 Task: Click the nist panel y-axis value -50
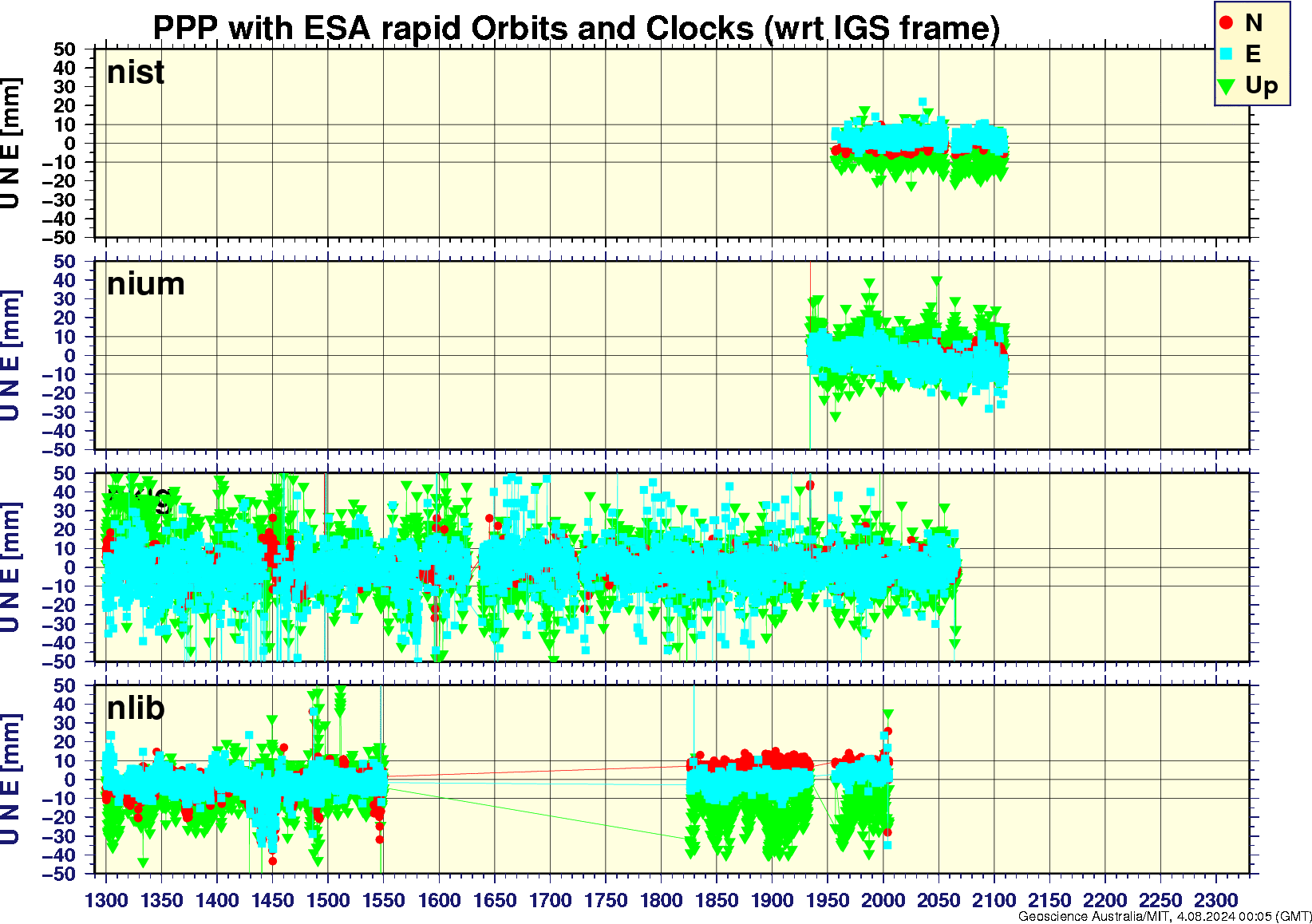tap(58, 238)
